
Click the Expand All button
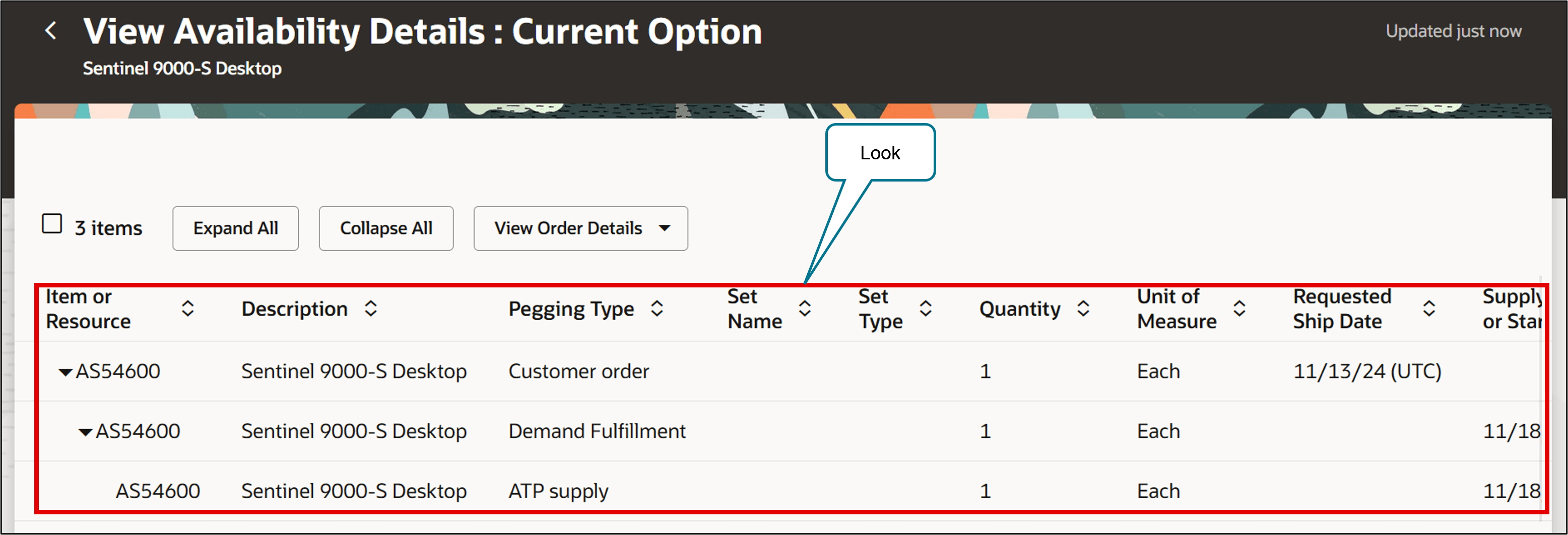click(236, 228)
